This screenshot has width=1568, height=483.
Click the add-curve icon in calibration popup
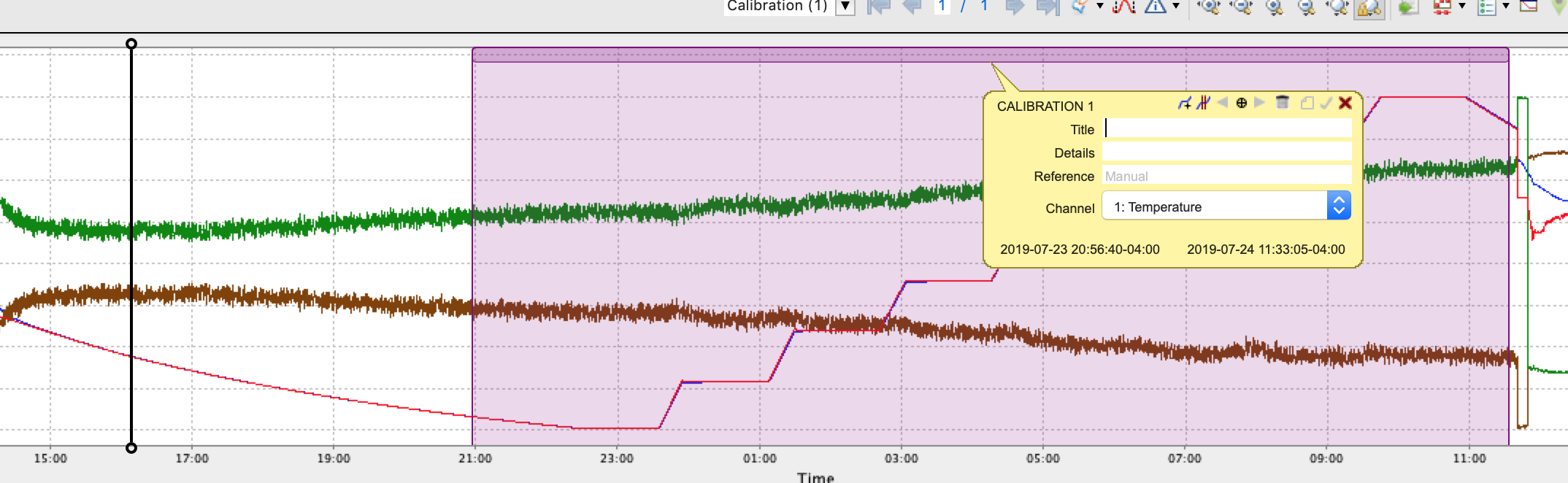[x=1184, y=103]
